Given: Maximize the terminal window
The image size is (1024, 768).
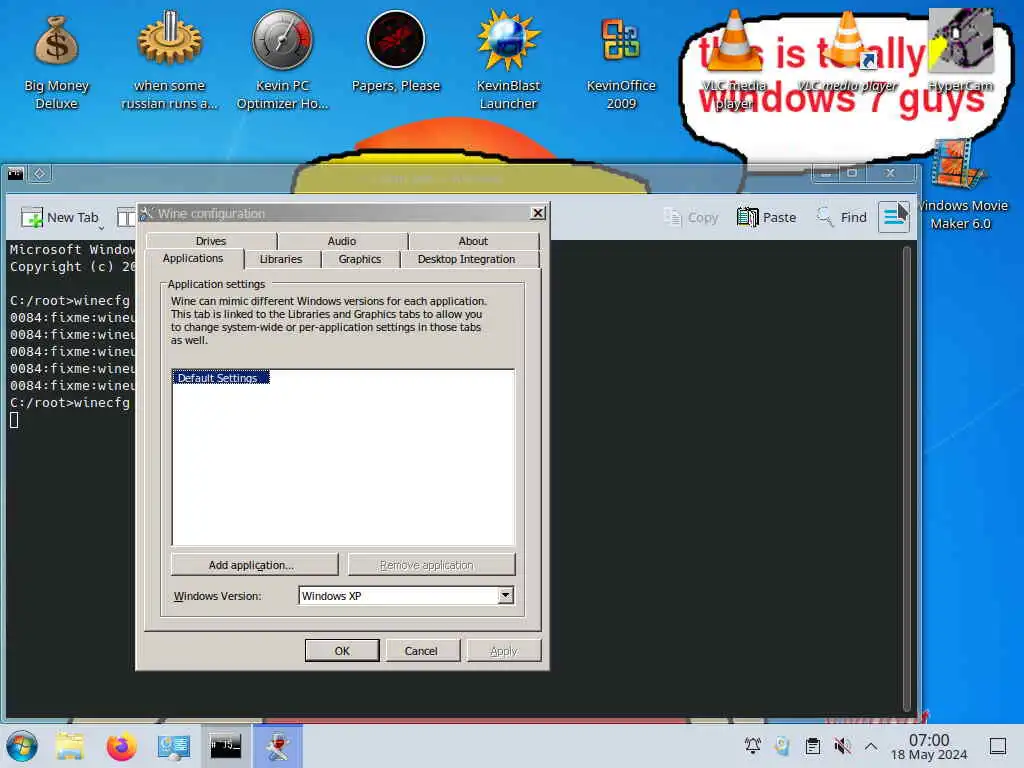Looking at the screenshot, I should point(852,173).
